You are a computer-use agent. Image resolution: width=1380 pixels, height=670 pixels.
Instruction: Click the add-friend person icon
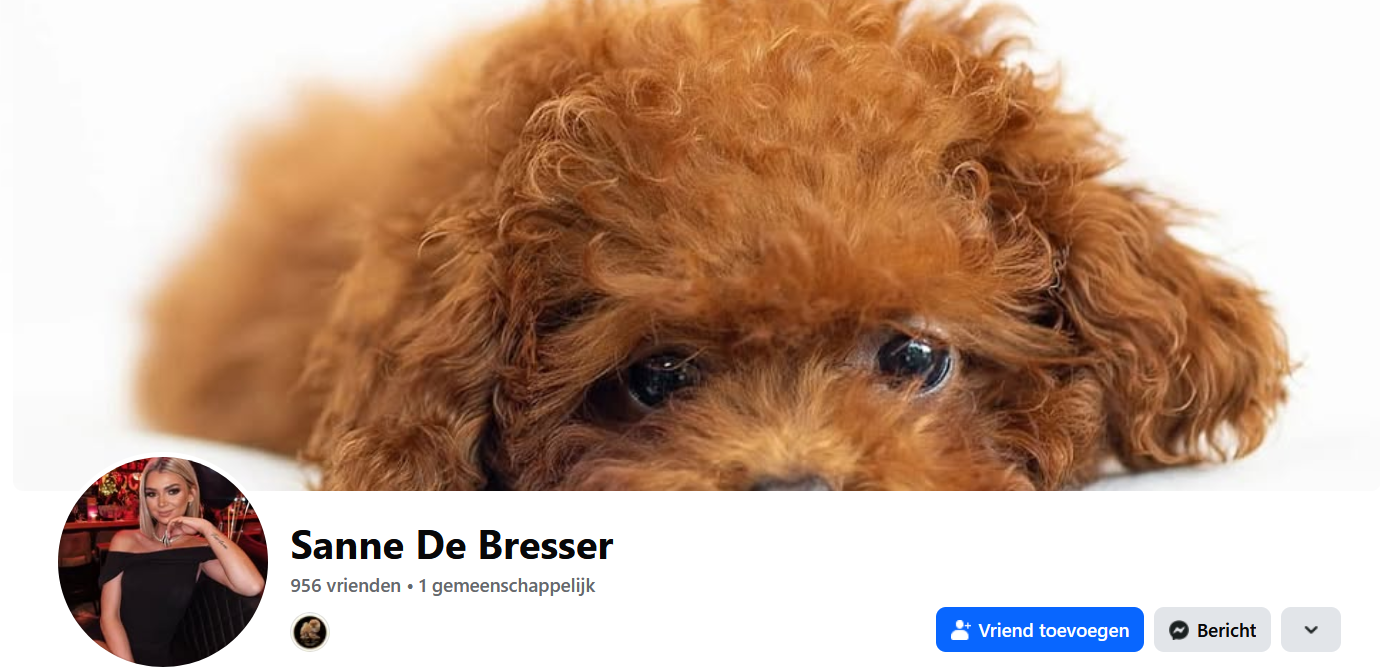click(x=961, y=630)
